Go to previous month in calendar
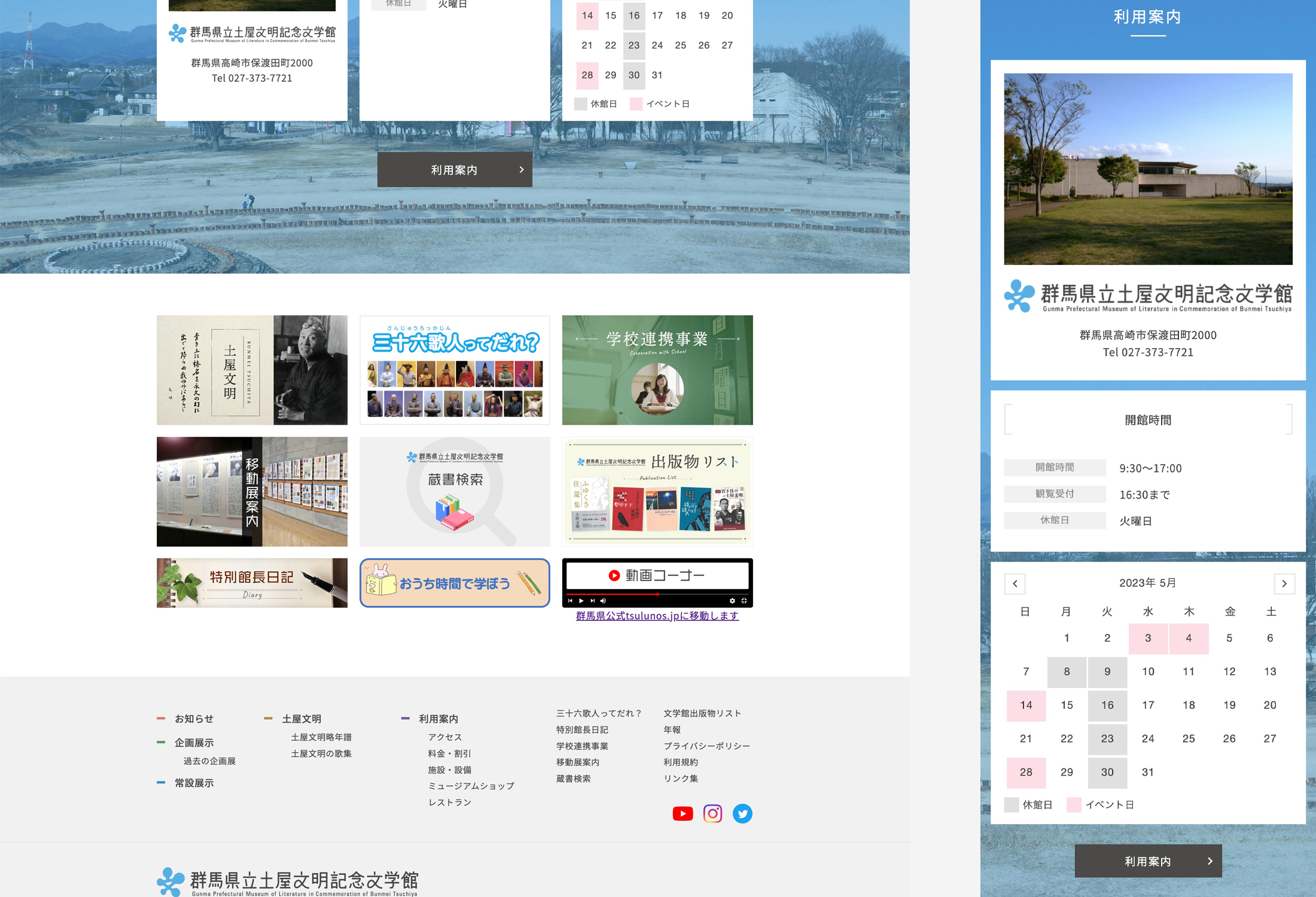Viewport: 1316px width, 897px height. click(x=1015, y=584)
